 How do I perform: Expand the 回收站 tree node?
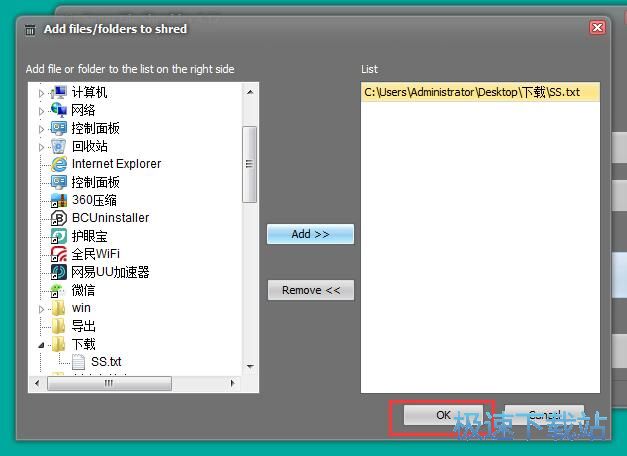coord(41,147)
